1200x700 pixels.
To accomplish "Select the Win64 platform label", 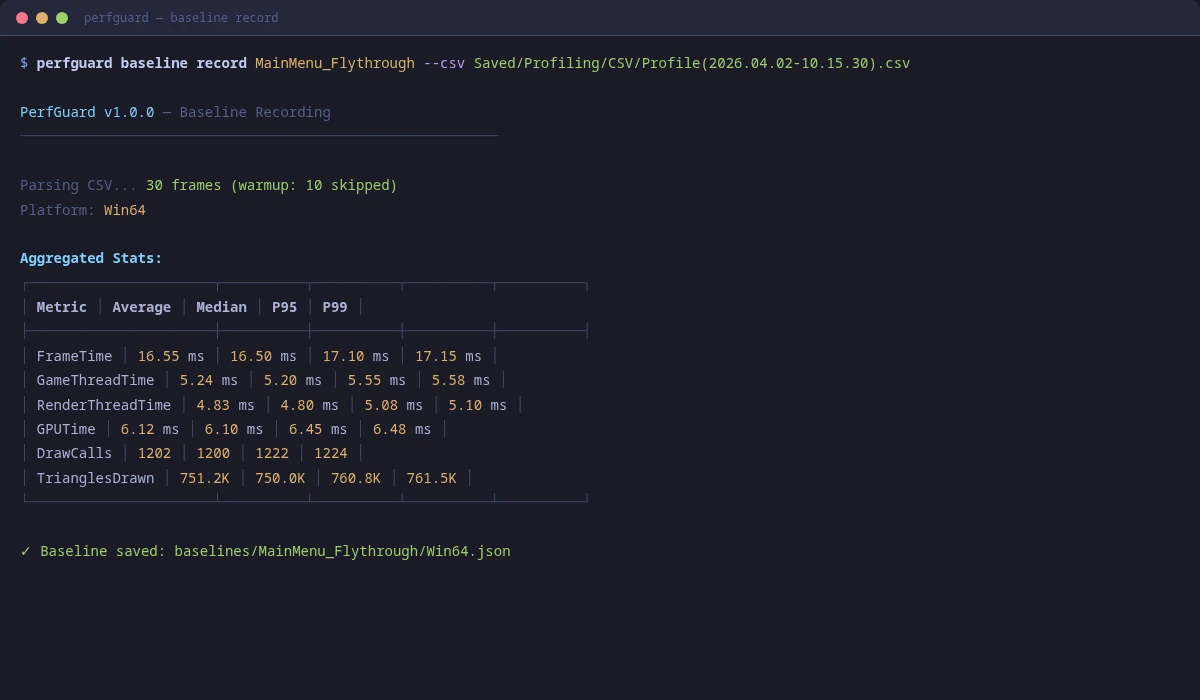I will [x=124, y=210].
